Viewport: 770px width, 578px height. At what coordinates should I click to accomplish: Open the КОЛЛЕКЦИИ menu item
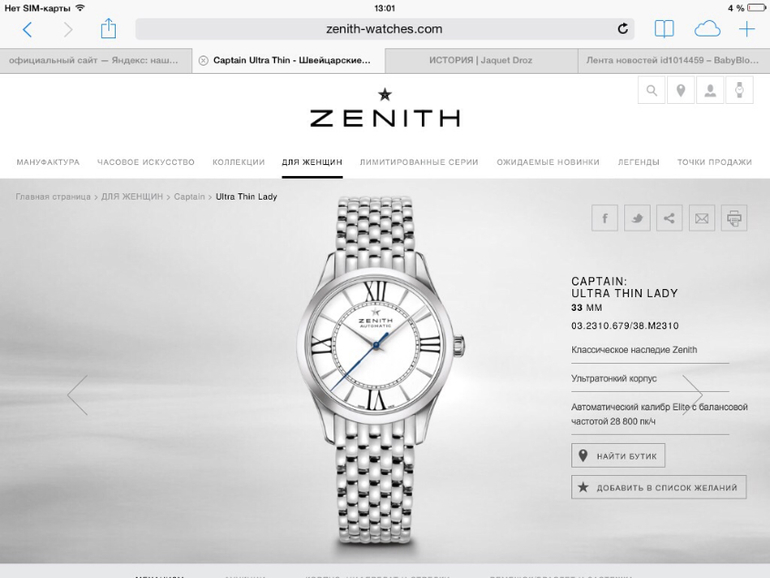(x=239, y=162)
